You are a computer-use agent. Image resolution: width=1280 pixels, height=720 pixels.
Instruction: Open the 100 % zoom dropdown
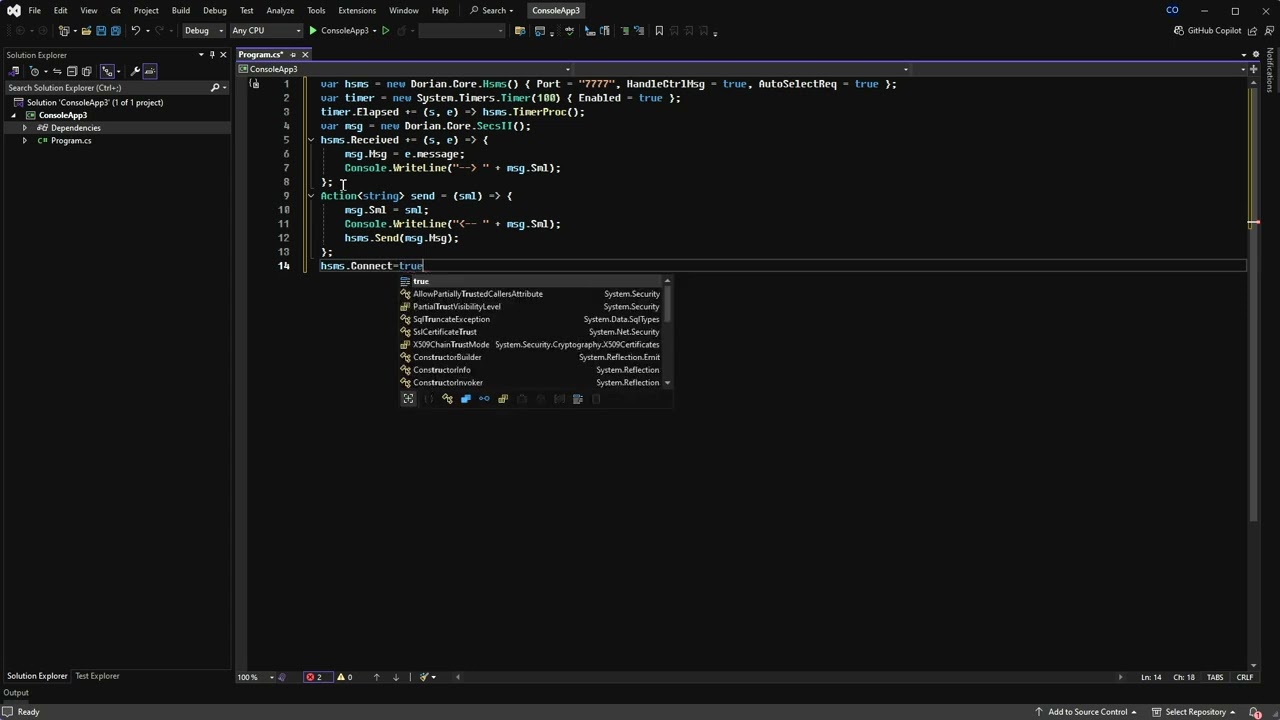[271, 678]
